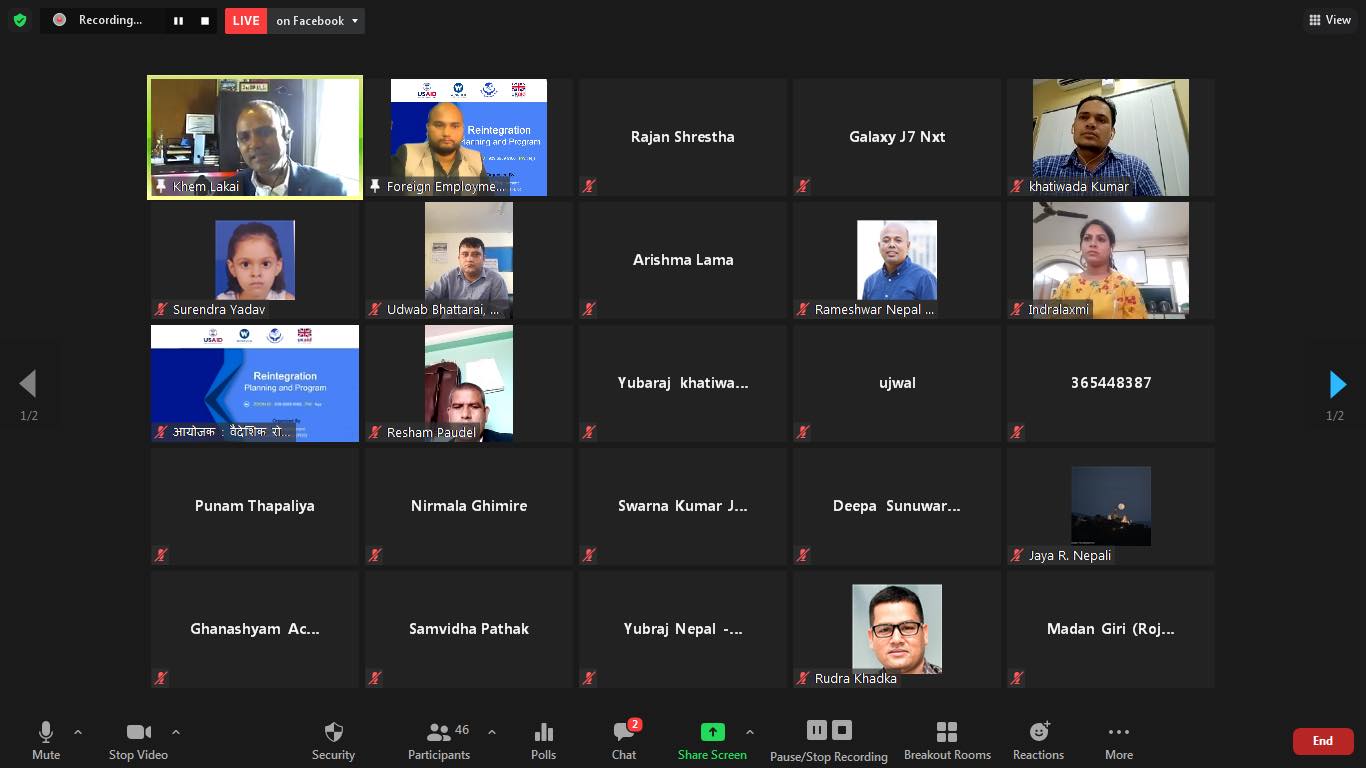The width and height of the screenshot is (1366, 768).
Task: Select Indralaxmi's video tile
Action: (x=1111, y=260)
